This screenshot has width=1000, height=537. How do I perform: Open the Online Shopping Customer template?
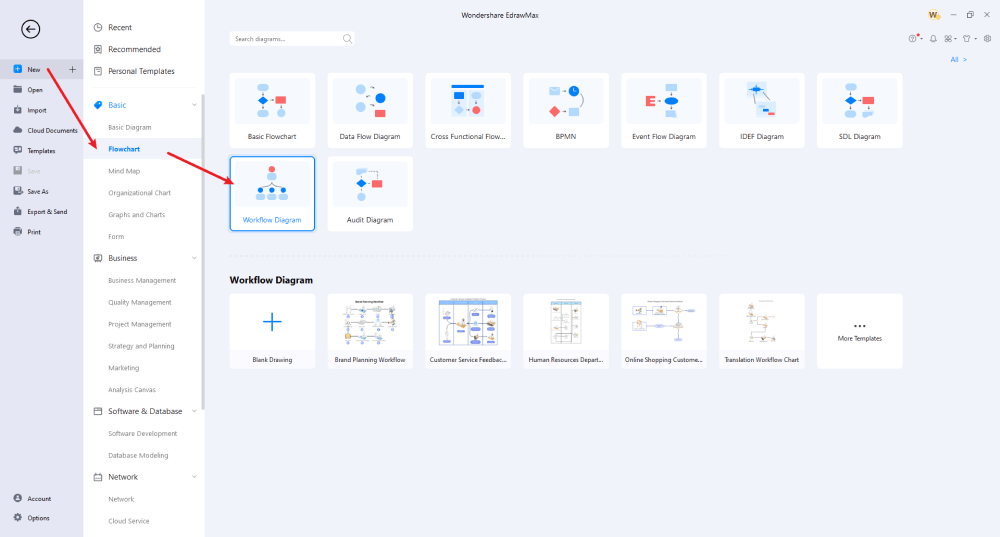(x=664, y=331)
